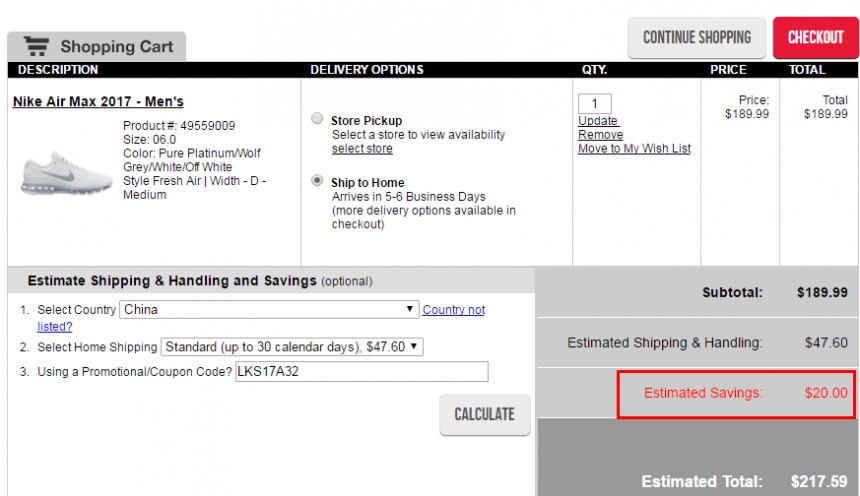Image resolution: width=860 pixels, height=496 pixels.
Task: Click the Product # 49559009 text
Action: [179, 126]
